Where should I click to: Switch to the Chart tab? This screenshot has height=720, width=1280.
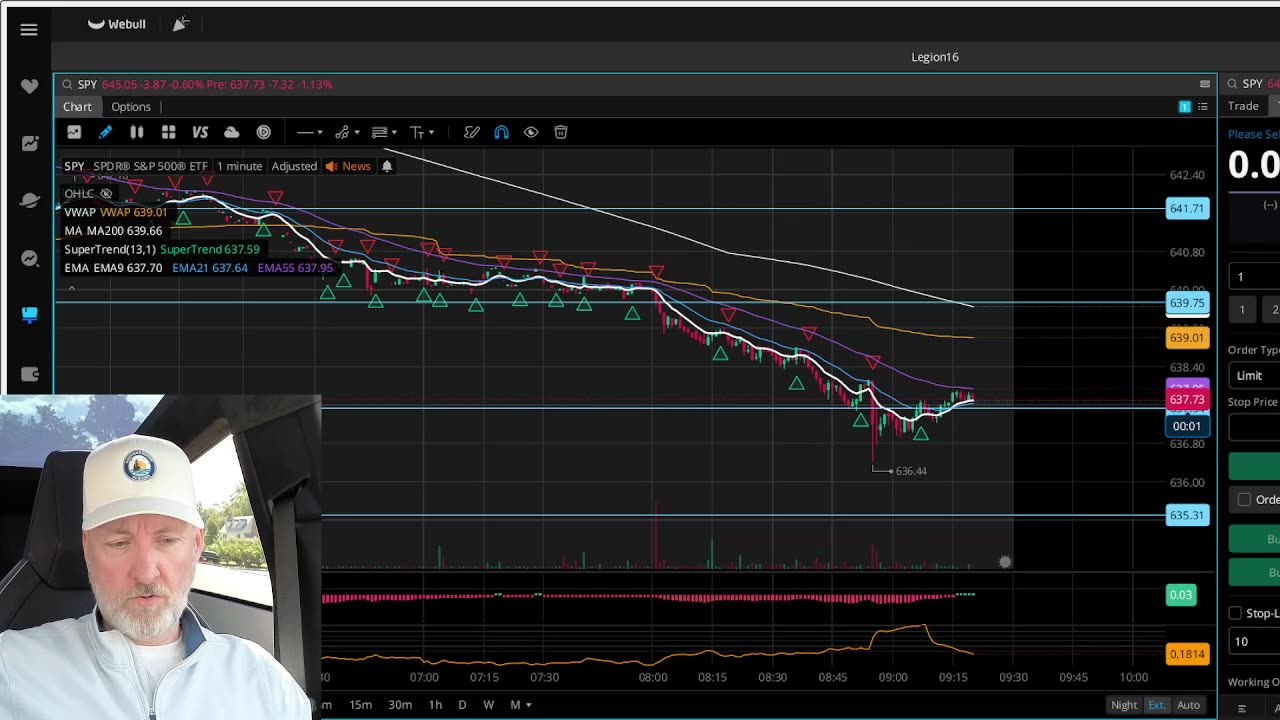point(77,107)
